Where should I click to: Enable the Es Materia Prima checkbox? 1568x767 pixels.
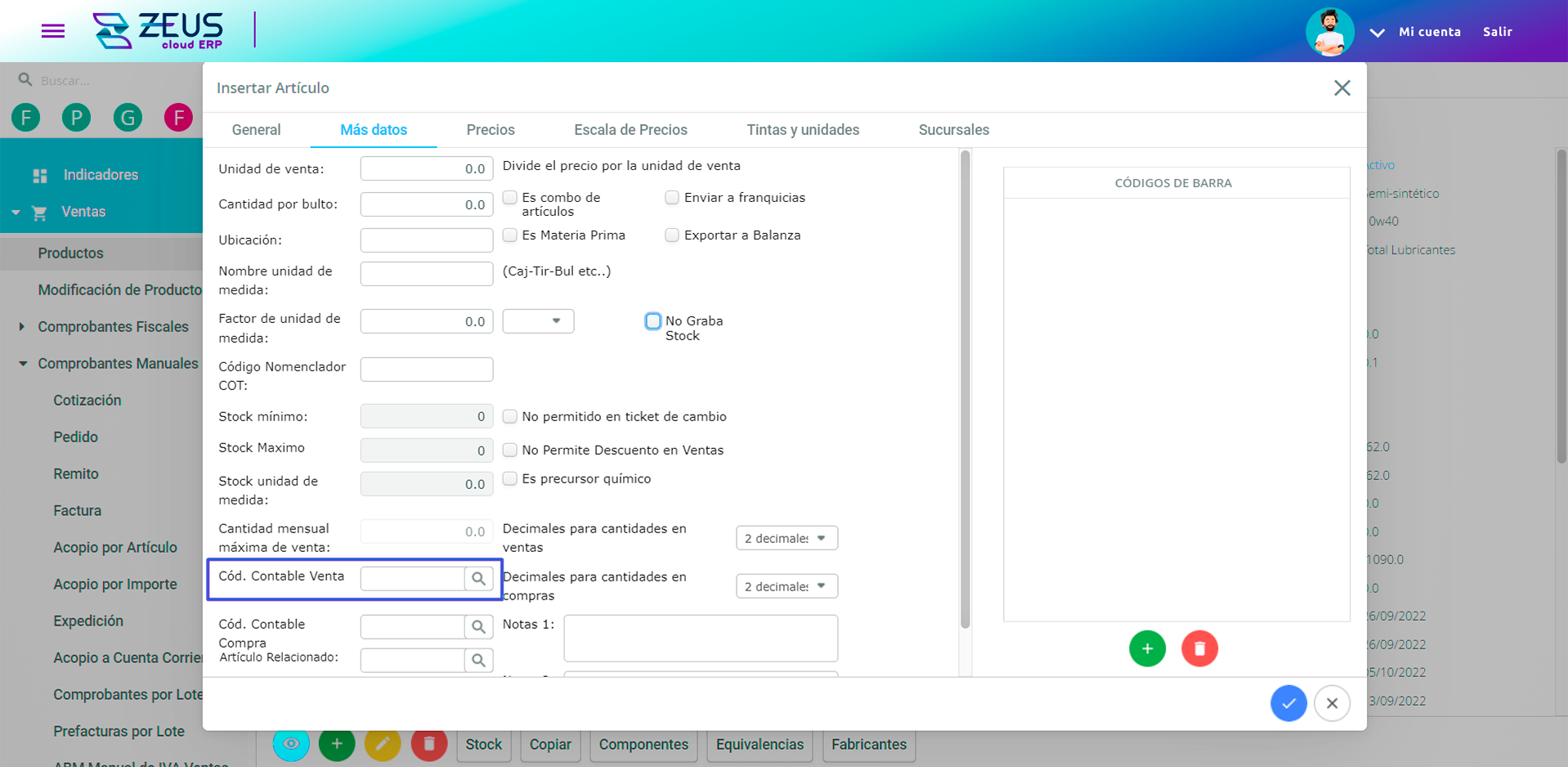click(x=509, y=235)
